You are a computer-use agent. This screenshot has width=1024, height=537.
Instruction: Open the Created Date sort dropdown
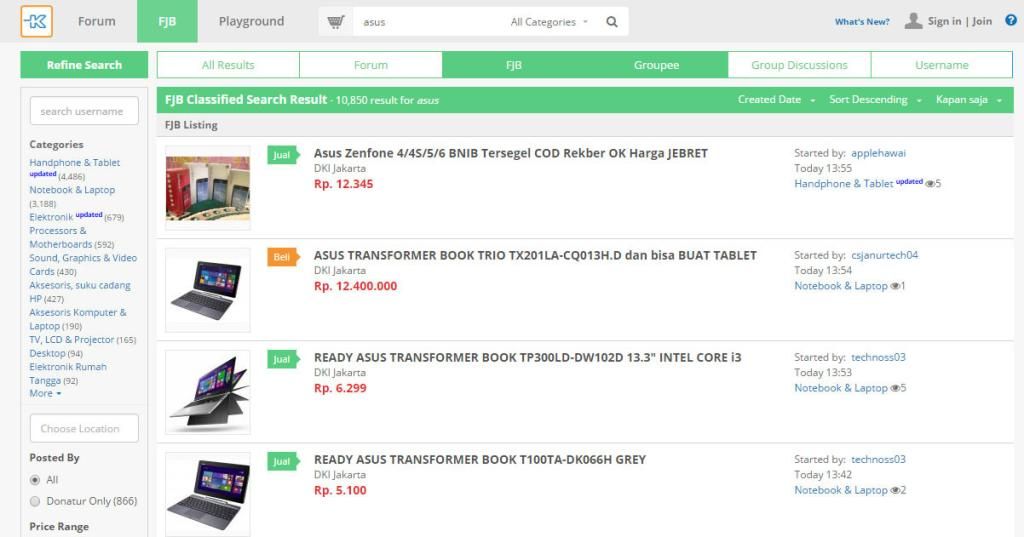point(776,100)
